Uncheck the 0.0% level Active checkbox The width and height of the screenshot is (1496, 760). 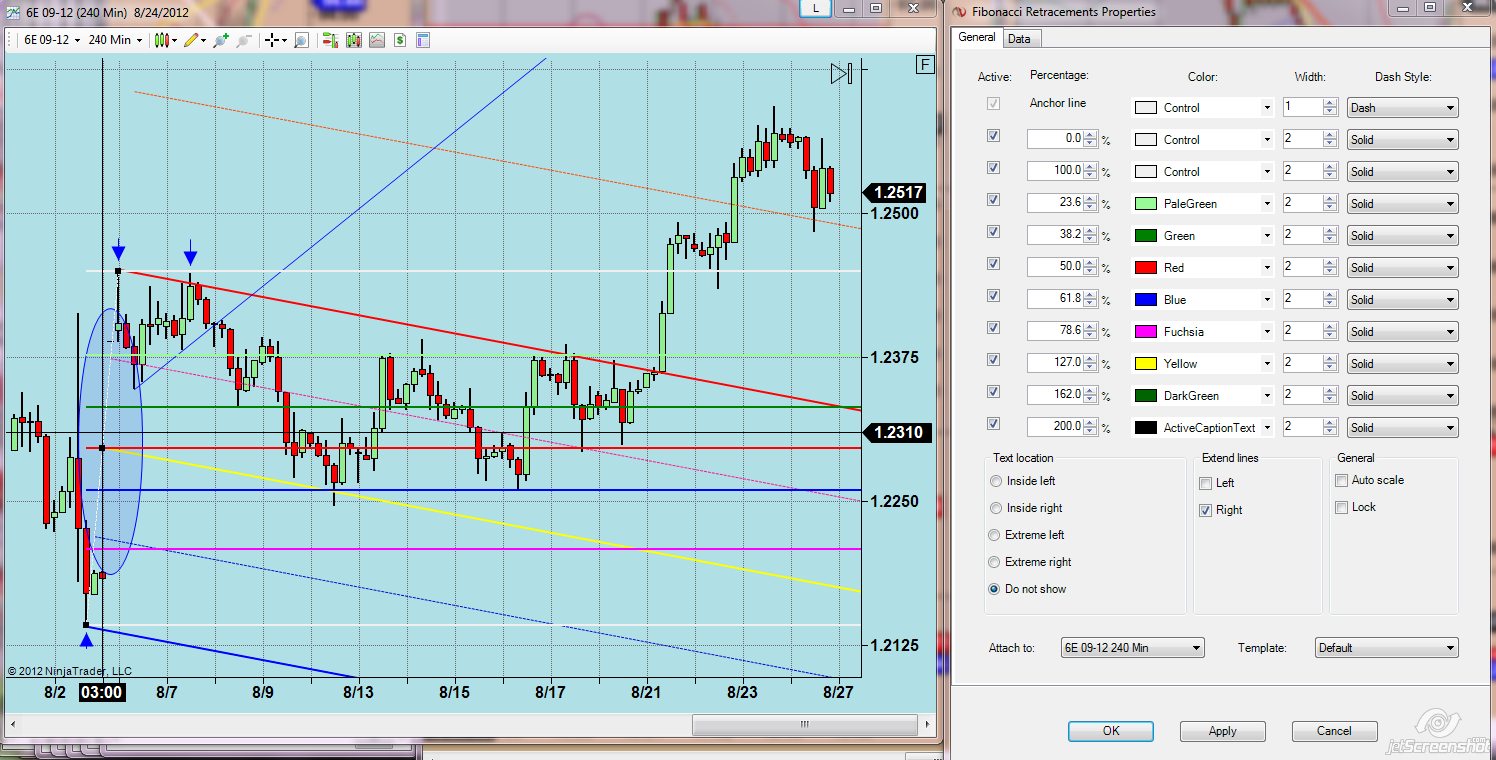pyautogui.click(x=993, y=136)
